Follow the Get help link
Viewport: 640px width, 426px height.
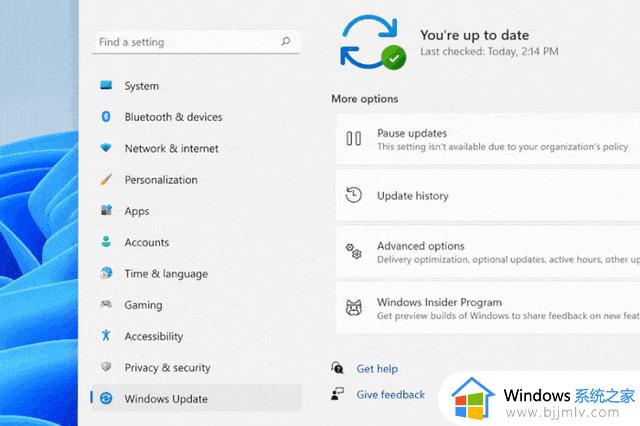click(x=377, y=368)
